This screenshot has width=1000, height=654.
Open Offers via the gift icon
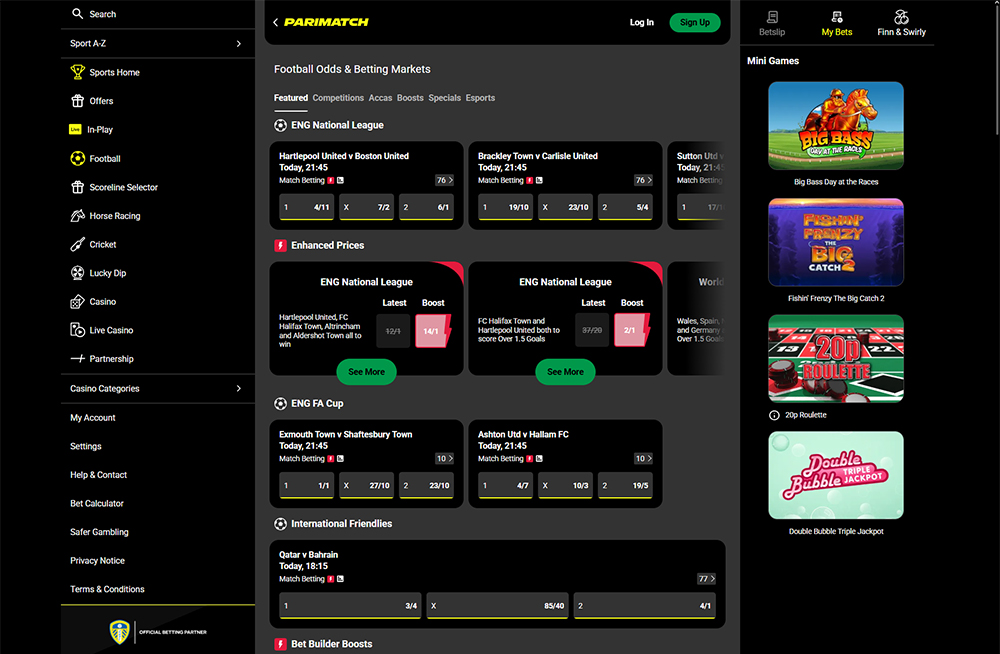[x=78, y=101]
